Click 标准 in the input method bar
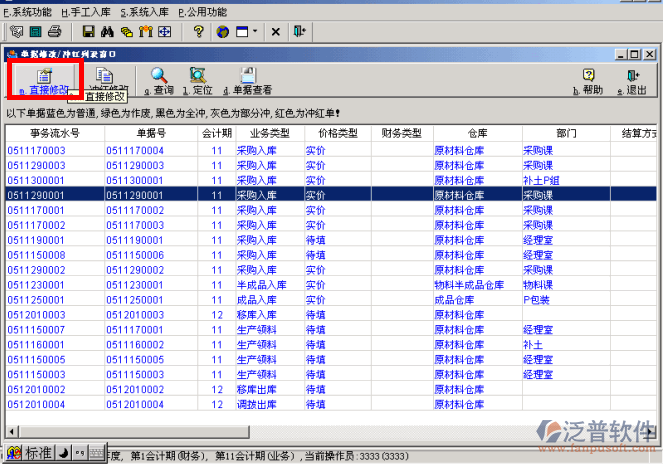The image size is (666, 464). click(38, 453)
